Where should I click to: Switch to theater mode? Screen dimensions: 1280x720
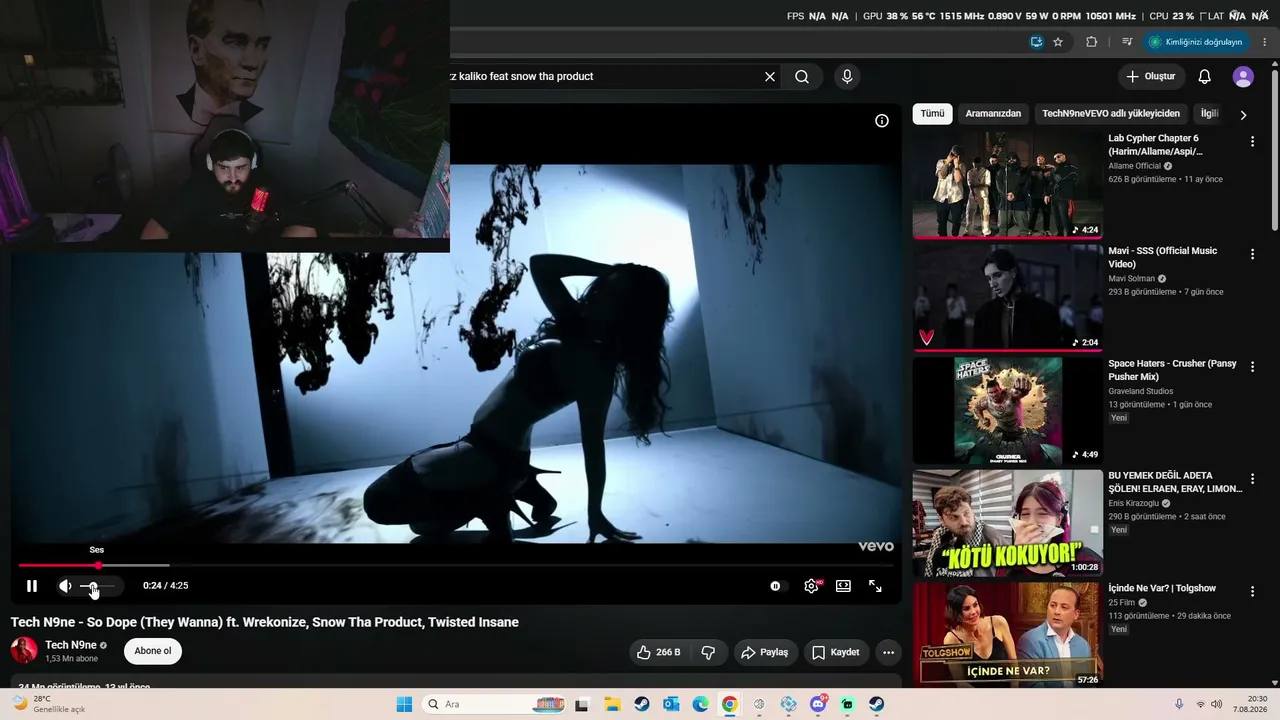843,586
